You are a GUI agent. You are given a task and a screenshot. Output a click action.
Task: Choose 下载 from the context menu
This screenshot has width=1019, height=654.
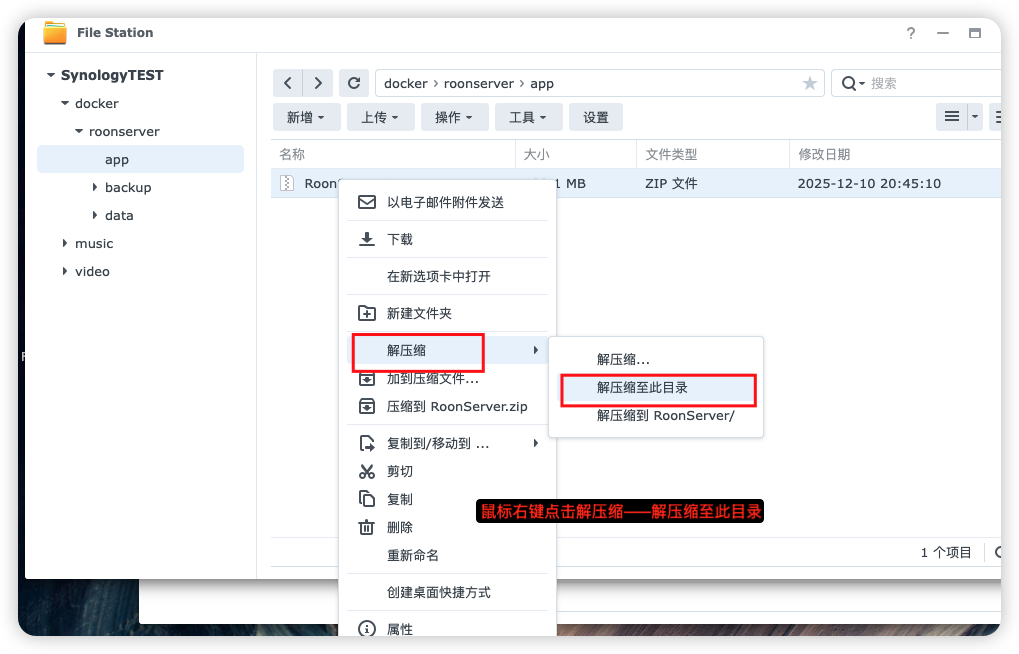pos(400,239)
